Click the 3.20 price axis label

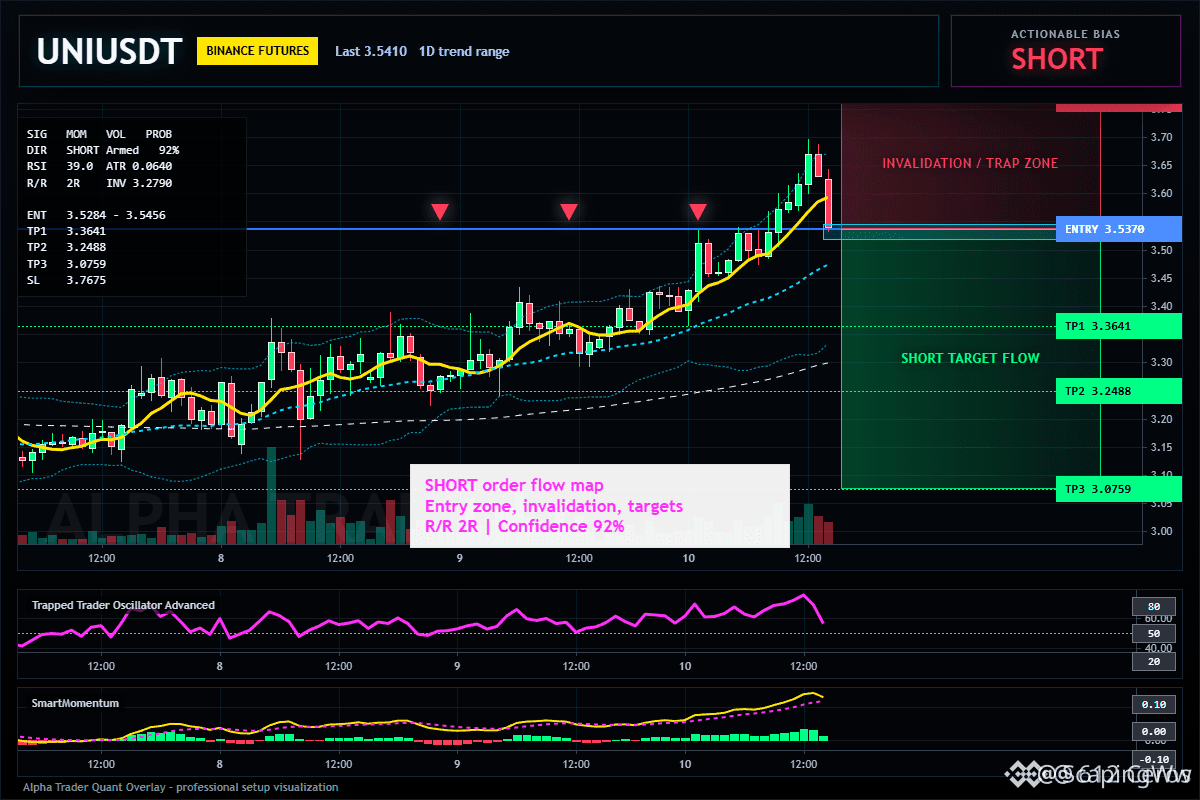1160,419
